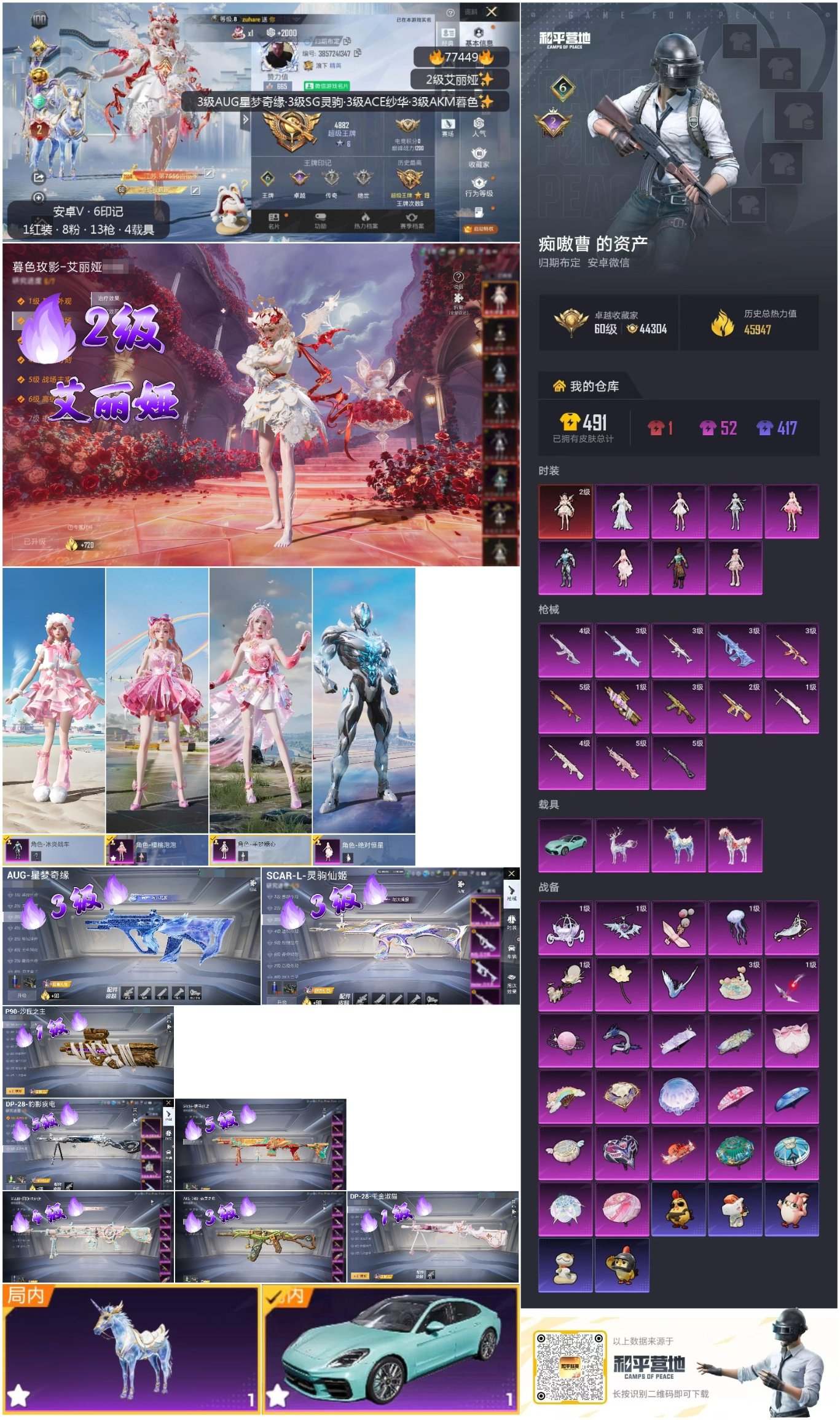The height and width of the screenshot is (1420, 840).
Task: Close the SCAR-L-灵驹仙姬 weapon panel
Action: point(511,874)
